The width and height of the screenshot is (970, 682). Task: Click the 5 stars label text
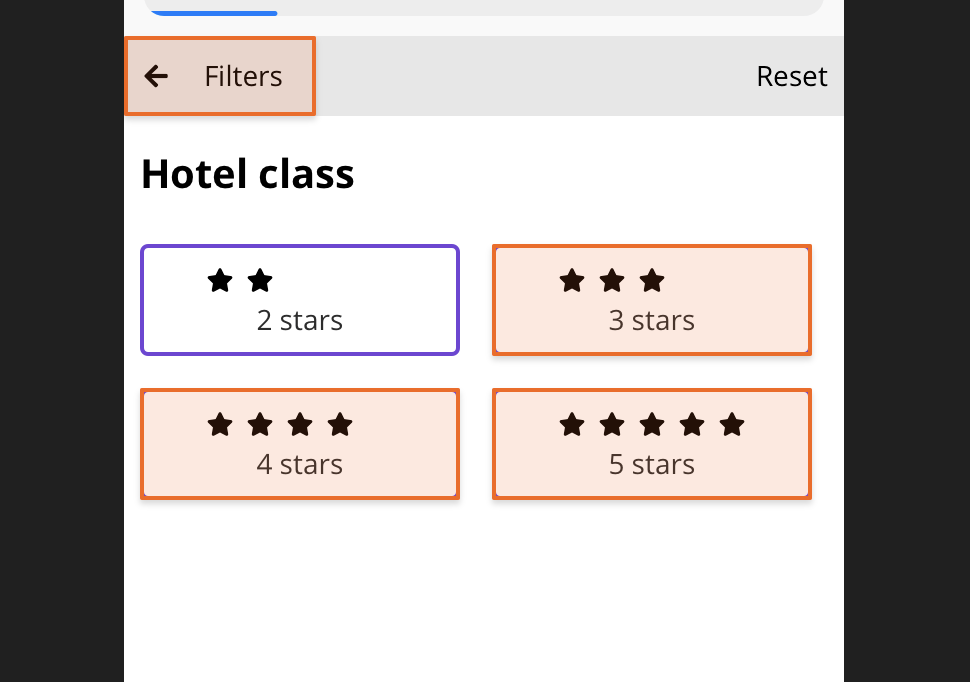pos(652,464)
